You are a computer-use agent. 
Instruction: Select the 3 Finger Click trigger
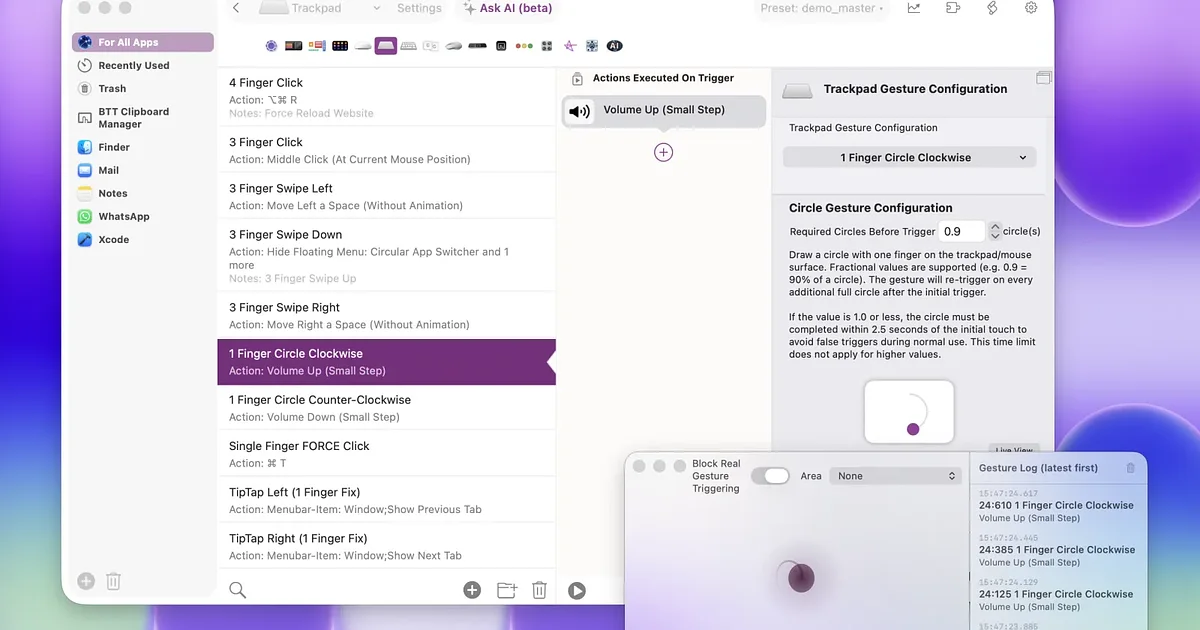tap(386, 150)
